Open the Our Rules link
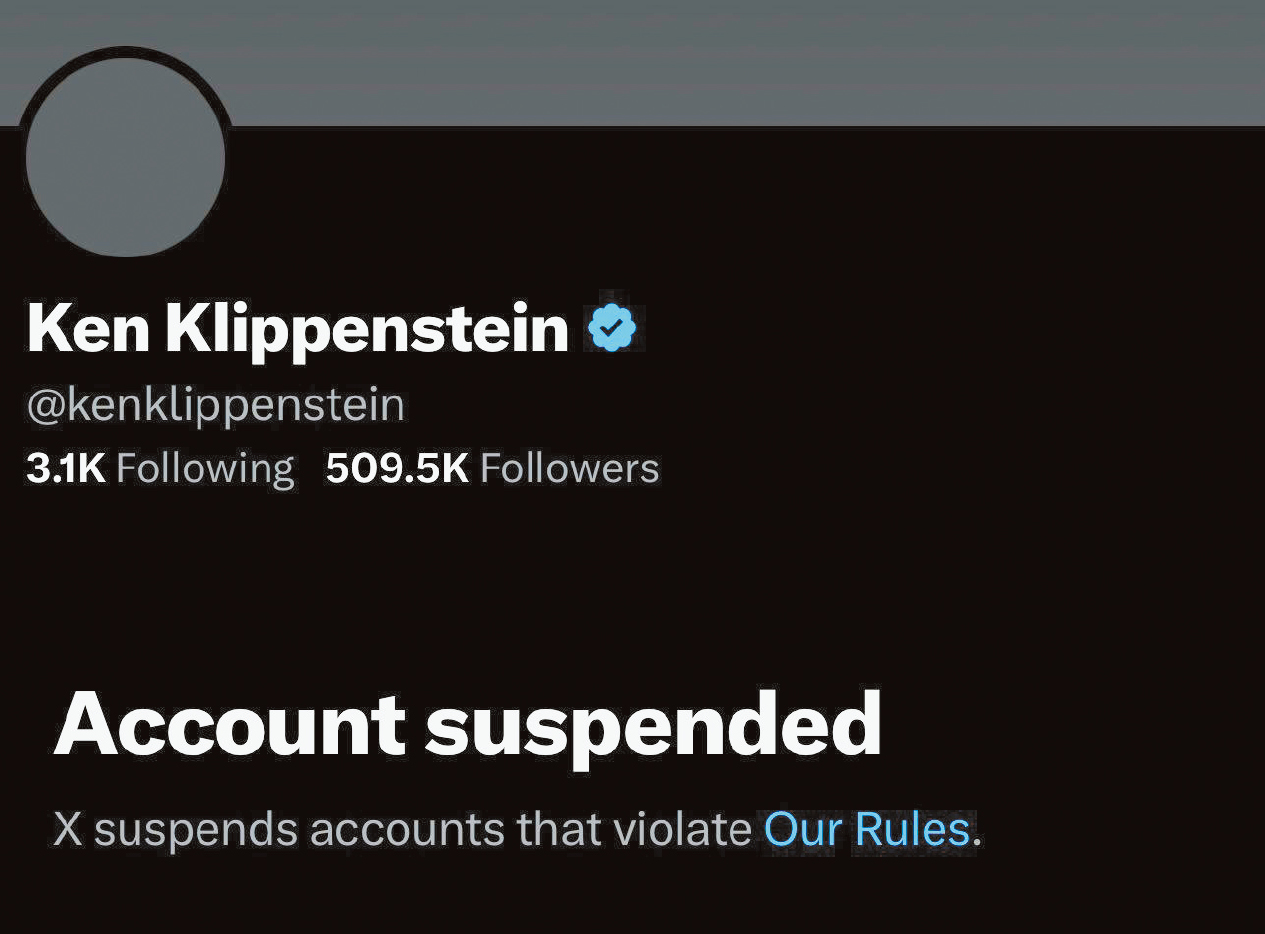This screenshot has width=1265, height=934. pos(867,829)
